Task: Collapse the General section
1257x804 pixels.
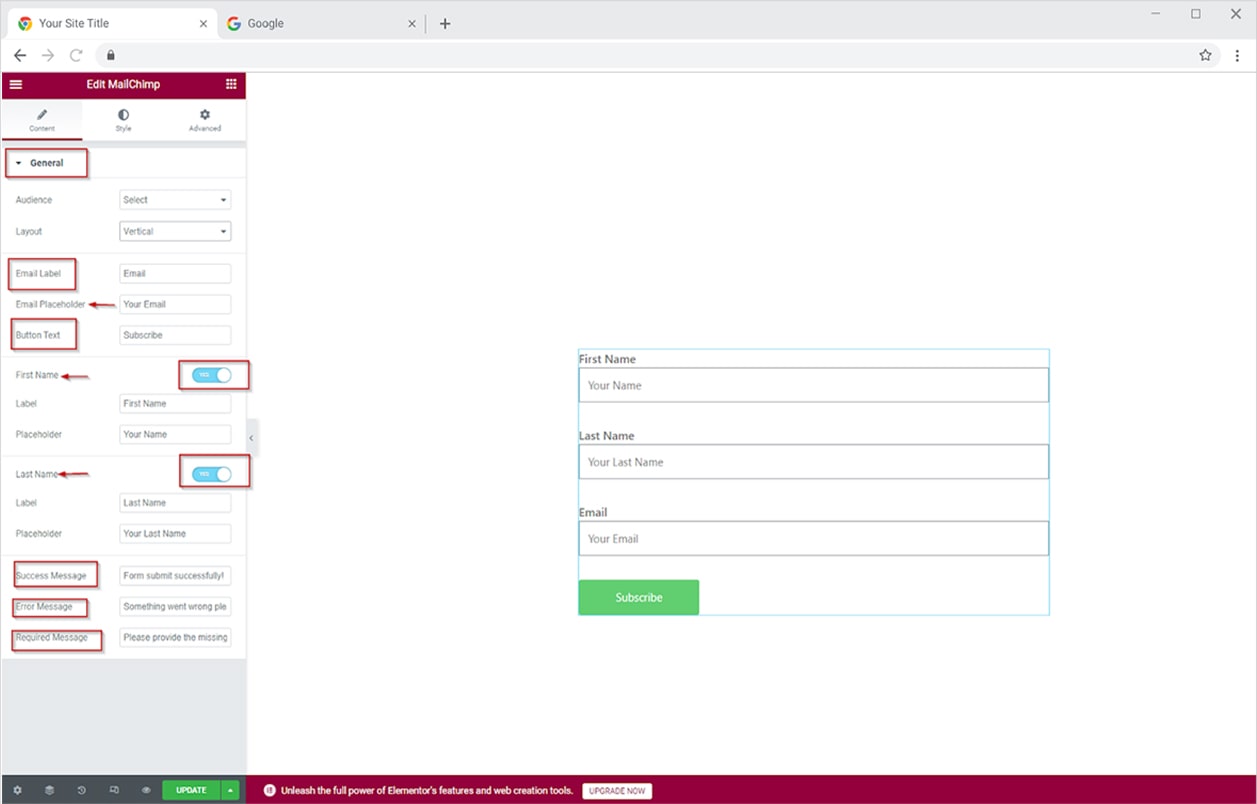Action: point(46,163)
